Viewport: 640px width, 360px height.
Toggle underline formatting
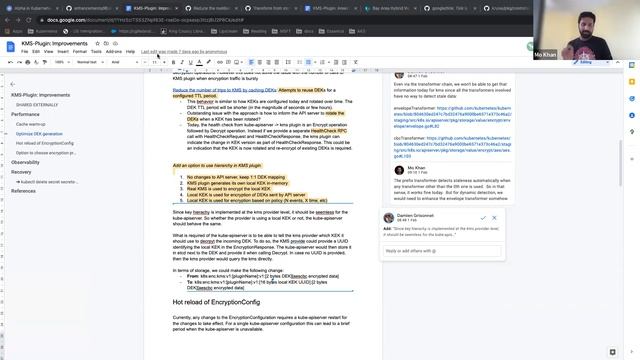coord(190,62)
